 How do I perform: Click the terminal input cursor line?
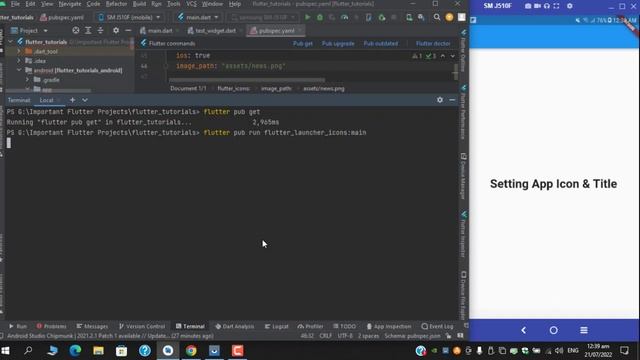[9, 143]
